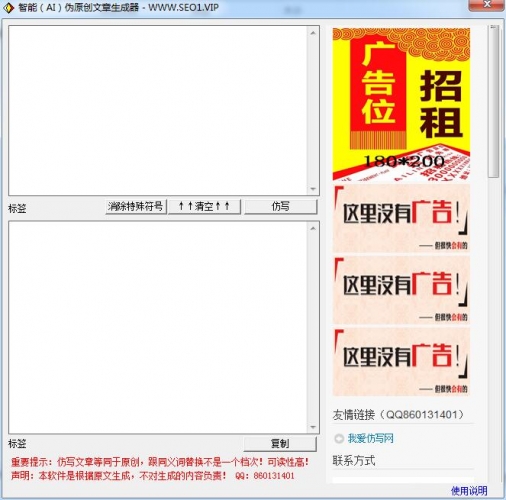
Task: Click the up arrow of lower text box scrollbar
Action: pos(313,228)
